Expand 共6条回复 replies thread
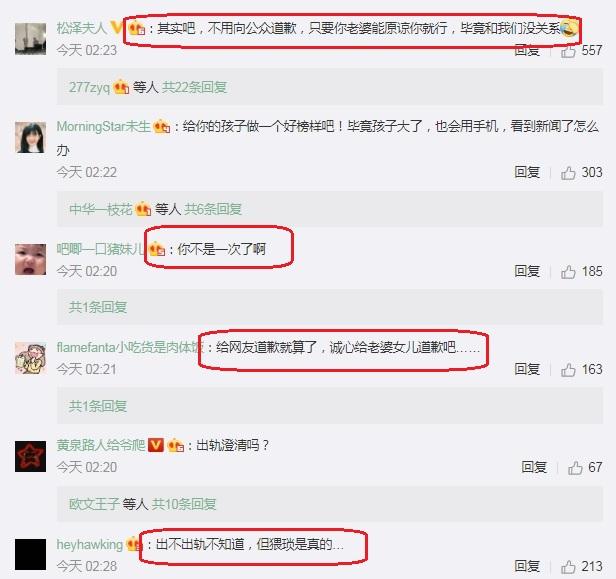The image size is (616, 579). [x=213, y=209]
